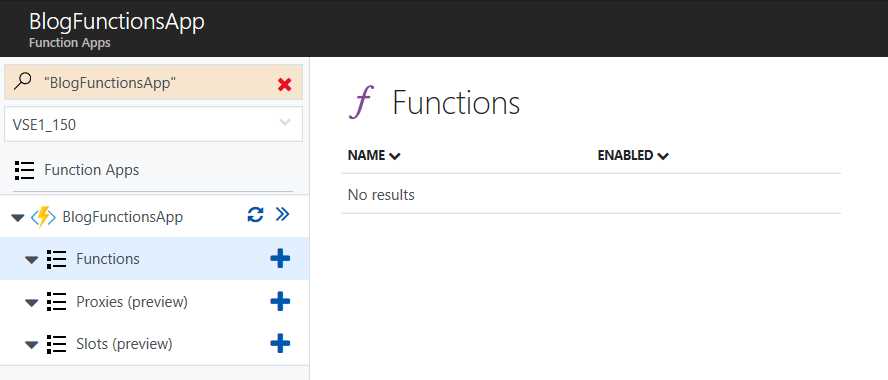The image size is (888, 380).
Task: Click the Proxies list icon
Action: (x=56, y=302)
